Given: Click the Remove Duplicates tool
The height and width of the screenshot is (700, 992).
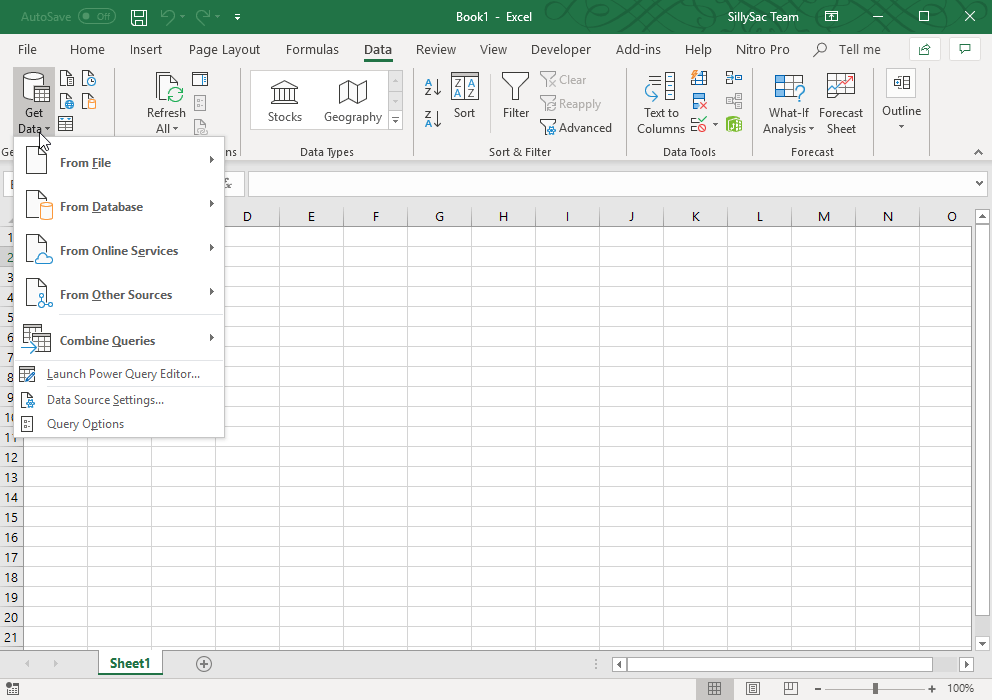Looking at the screenshot, I should tap(698, 100).
